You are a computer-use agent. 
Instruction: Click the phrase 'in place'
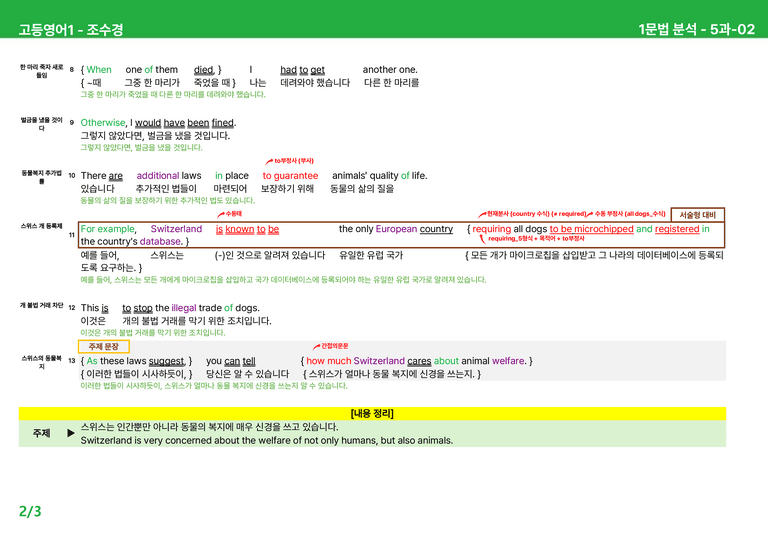232,175
